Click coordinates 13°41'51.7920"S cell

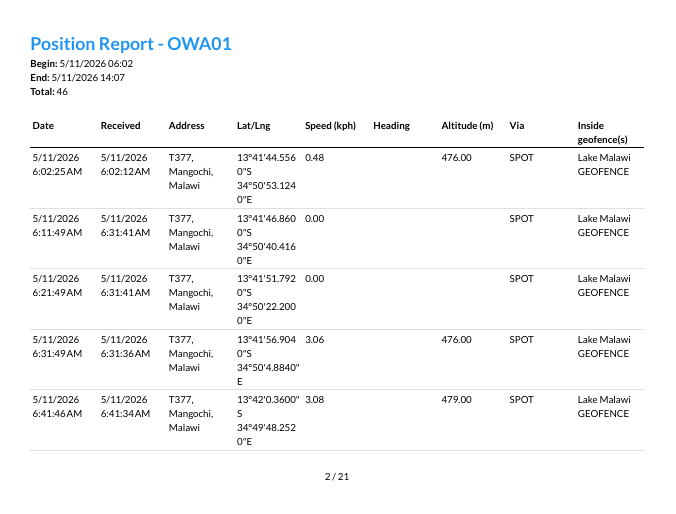(266, 299)
